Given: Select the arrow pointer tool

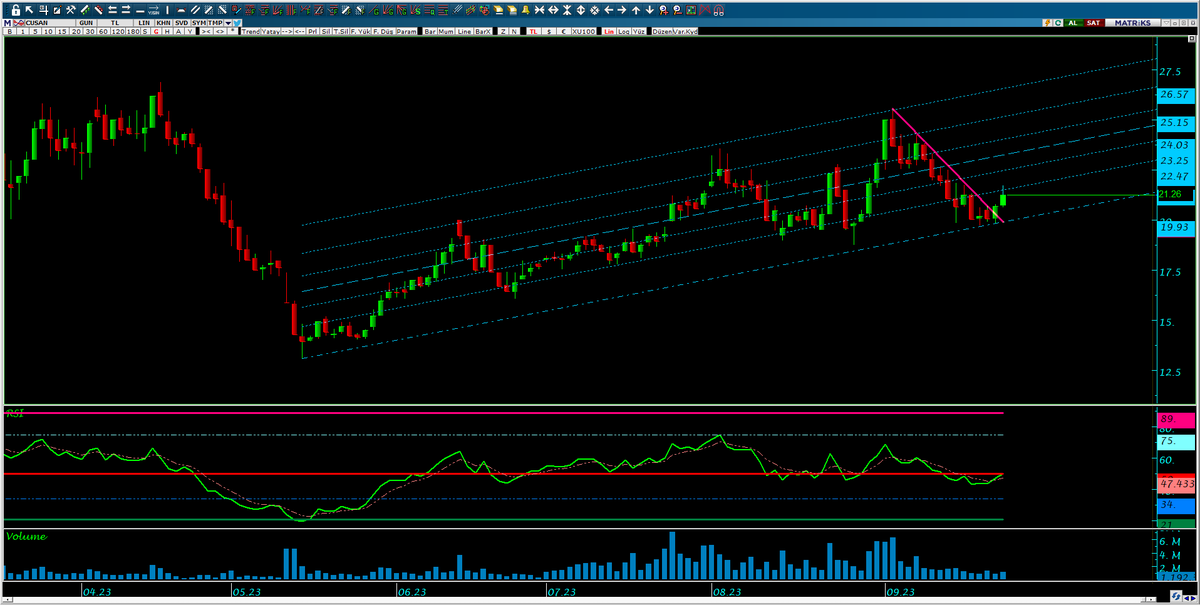Looking at the screenshot, I should coord(29,10).
